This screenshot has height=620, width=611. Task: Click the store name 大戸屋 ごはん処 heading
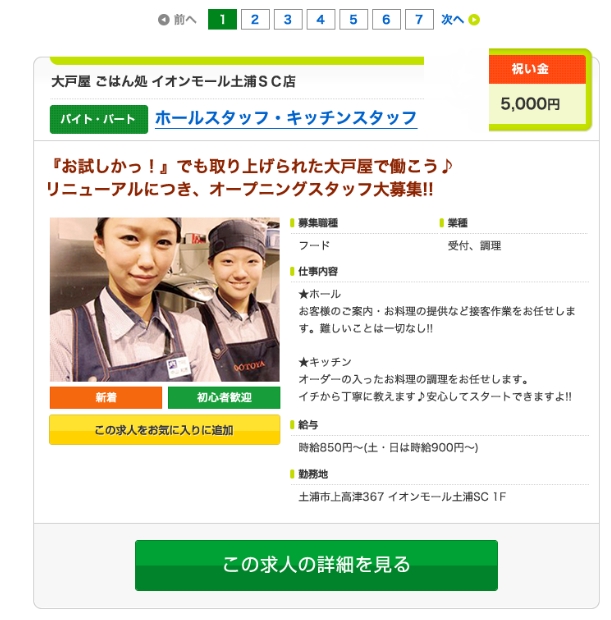174,81
